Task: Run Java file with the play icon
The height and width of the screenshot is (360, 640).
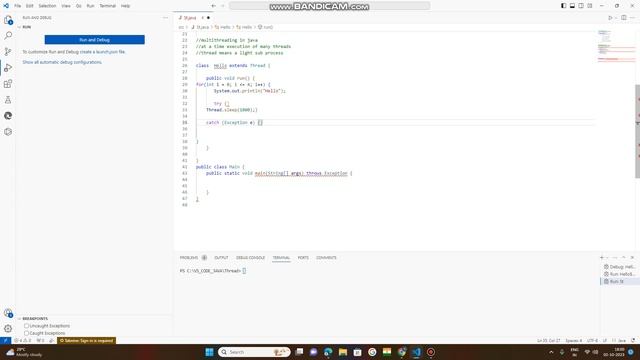Action: [610, 18]
